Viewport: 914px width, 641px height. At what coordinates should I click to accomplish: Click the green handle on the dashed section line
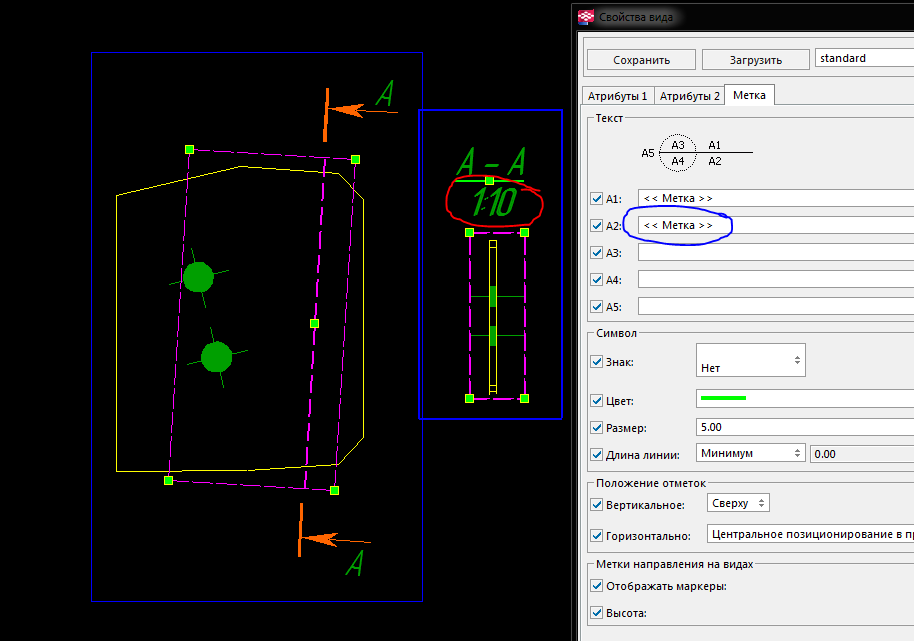point(314,323)
